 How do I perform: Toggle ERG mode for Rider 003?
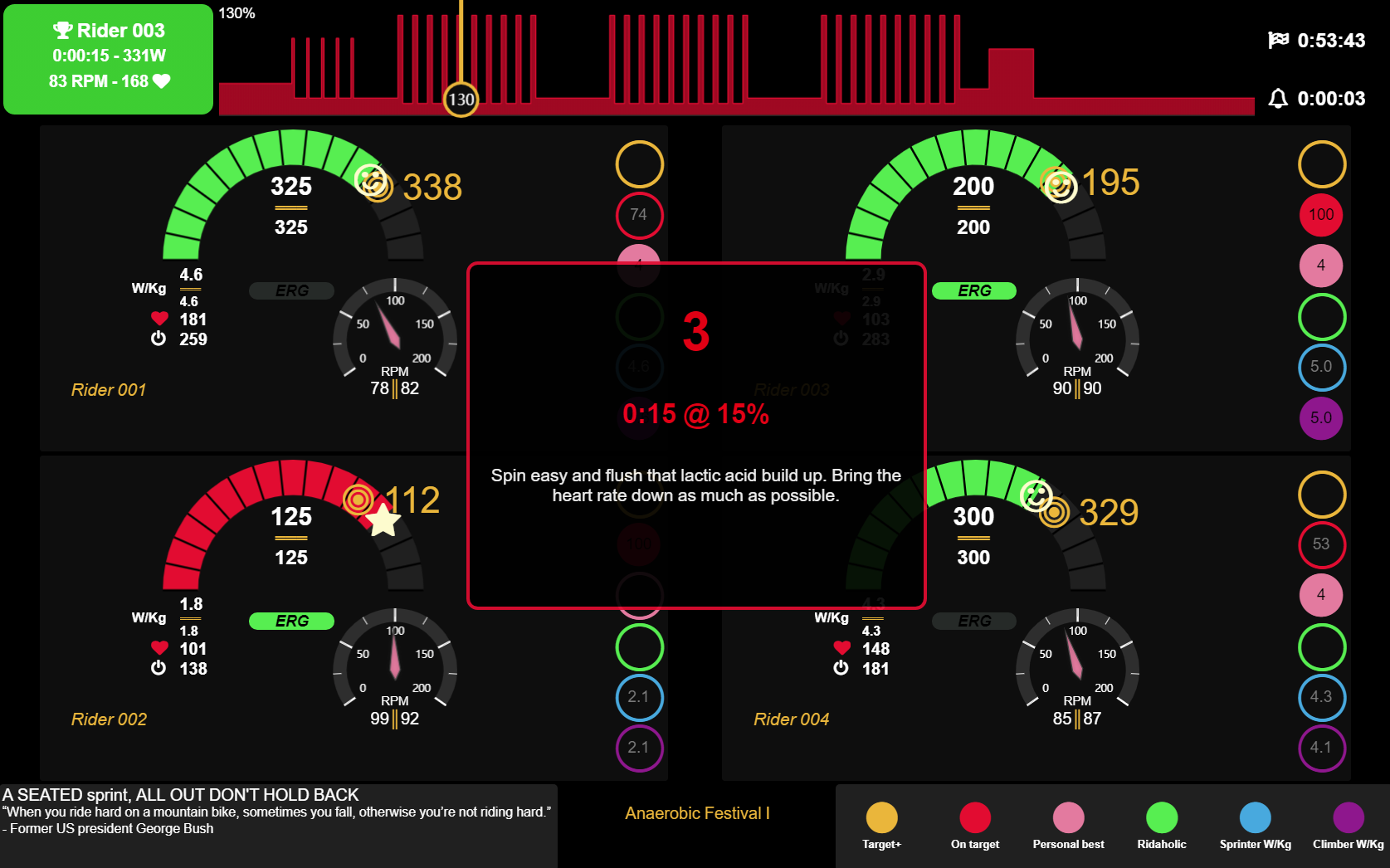[x=974, y=291]
